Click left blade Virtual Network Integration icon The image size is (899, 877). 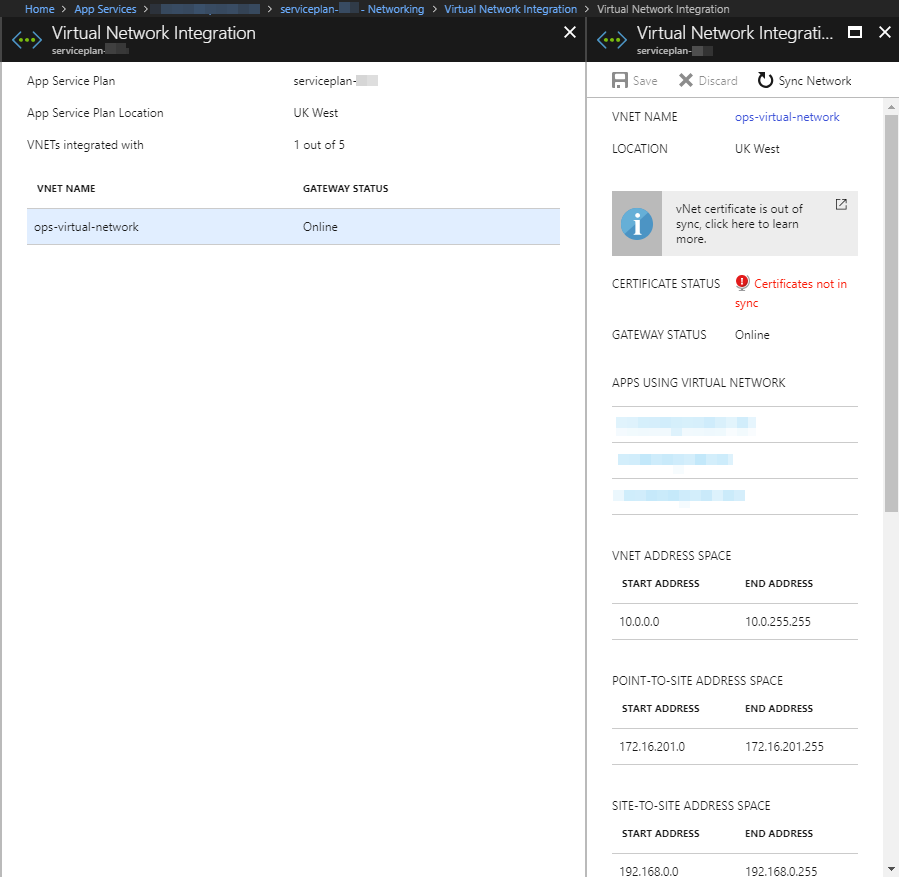pos(26,40)
